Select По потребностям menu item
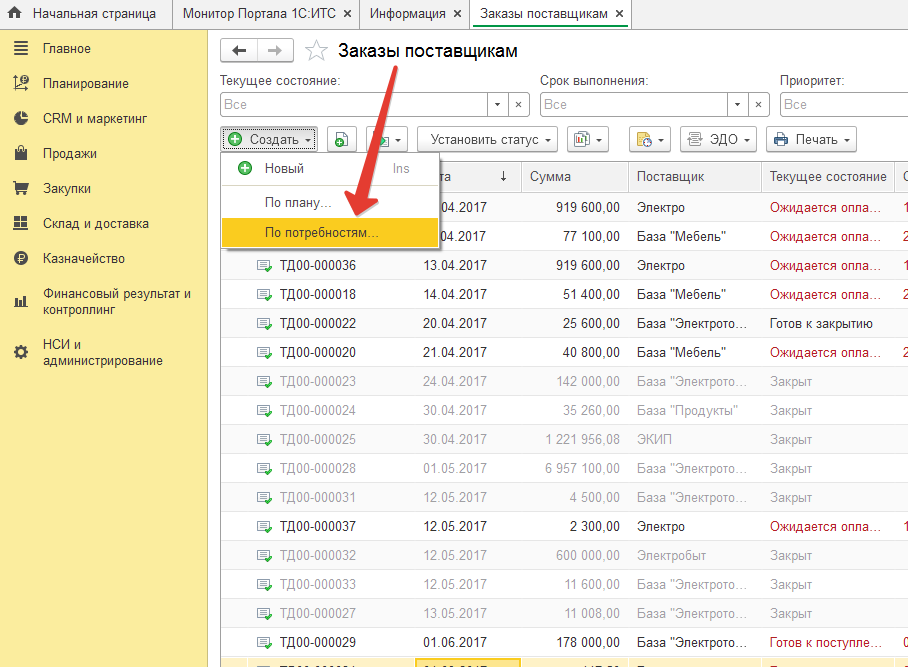The image size is (908, 667). pyautogui.click(x=321, y=233)
